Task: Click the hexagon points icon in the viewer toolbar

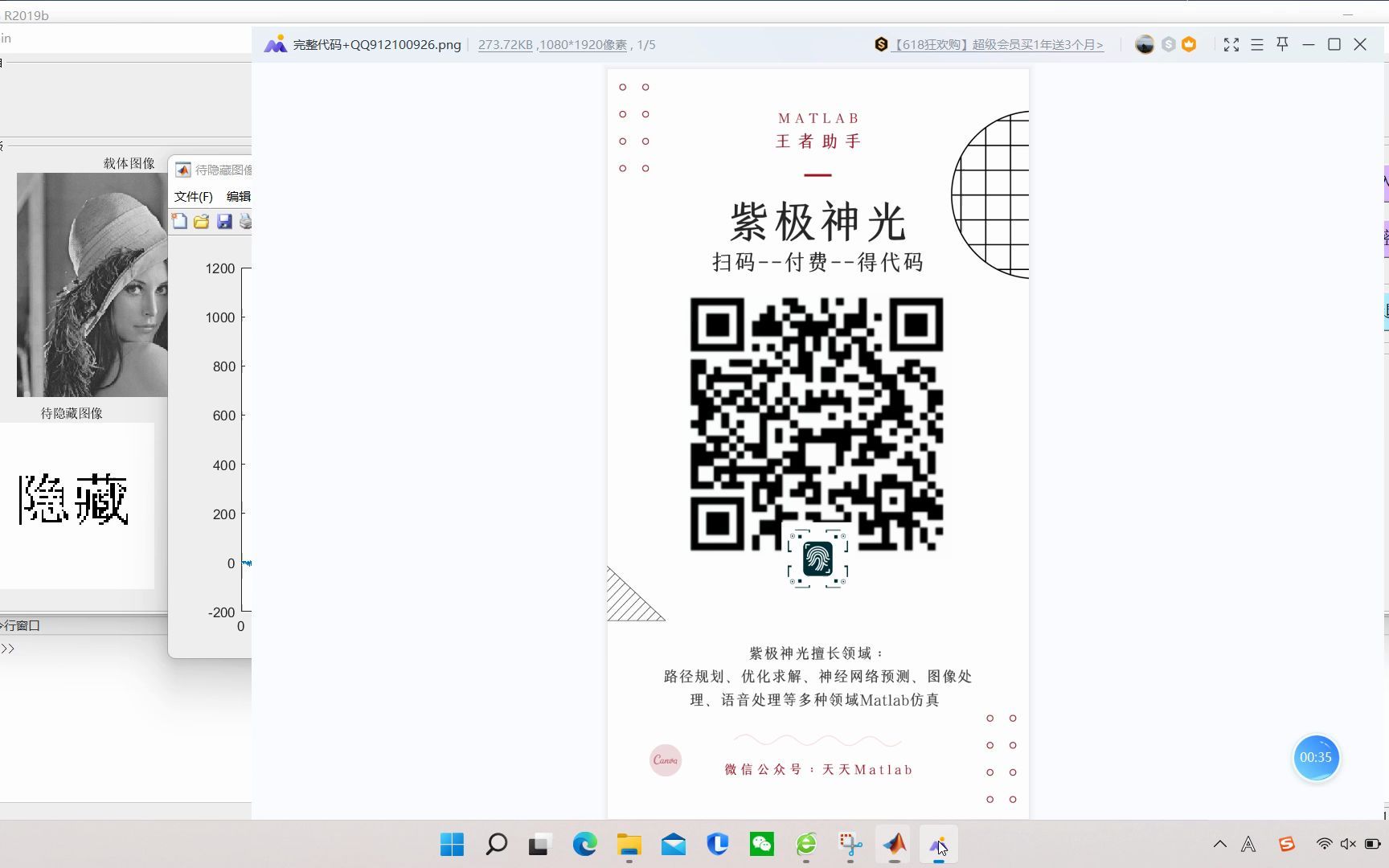Action: [x=1167, y=44]
